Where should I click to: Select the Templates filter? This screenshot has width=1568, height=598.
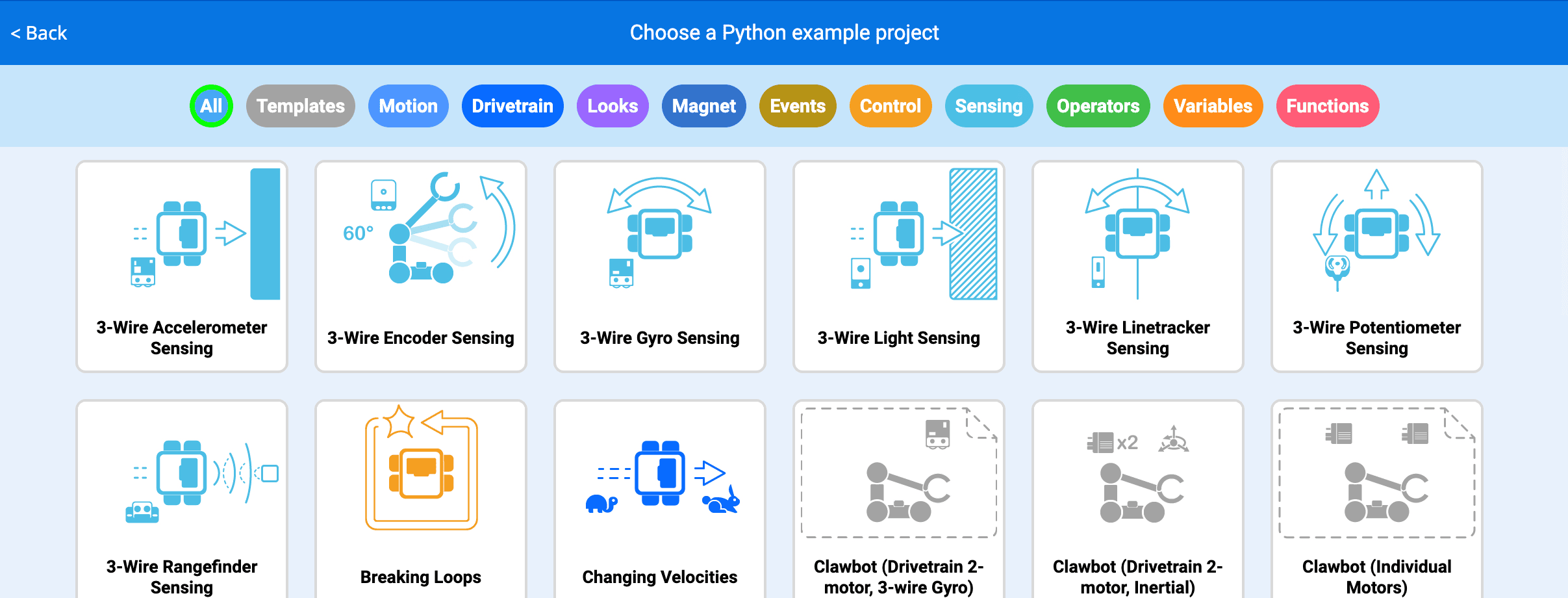(301, 106)
